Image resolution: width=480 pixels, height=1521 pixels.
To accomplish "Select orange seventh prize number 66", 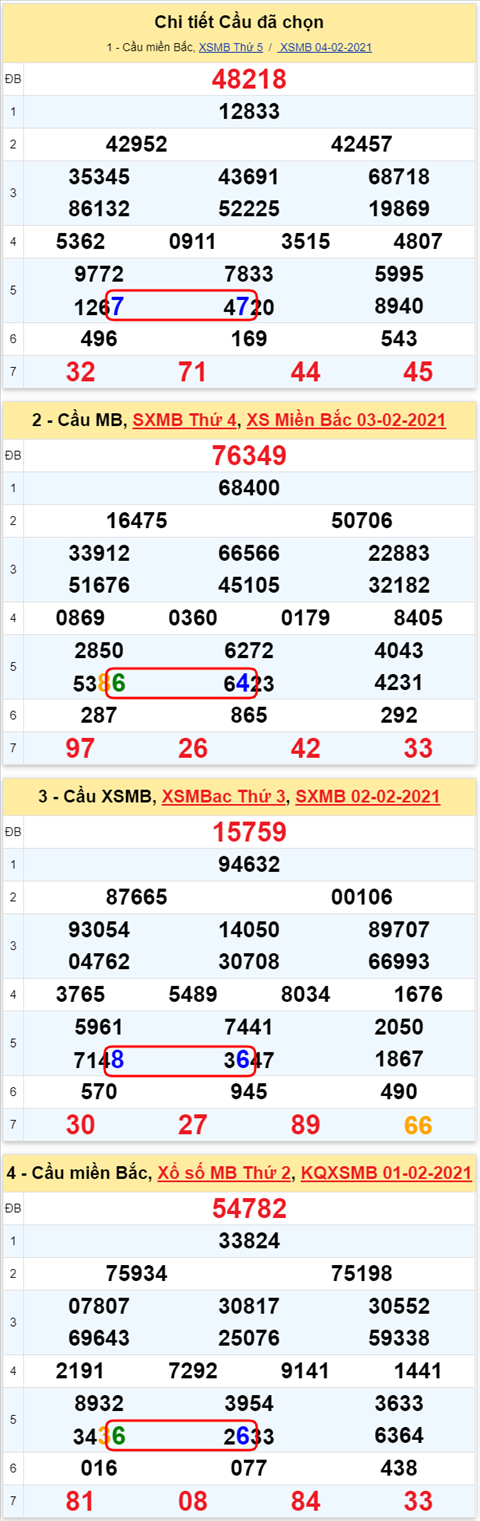I will [418, 1125].
